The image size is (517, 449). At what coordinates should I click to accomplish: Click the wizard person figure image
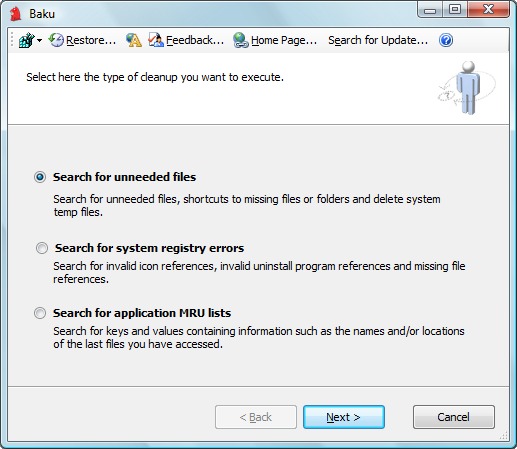click(x=467, y=88)
